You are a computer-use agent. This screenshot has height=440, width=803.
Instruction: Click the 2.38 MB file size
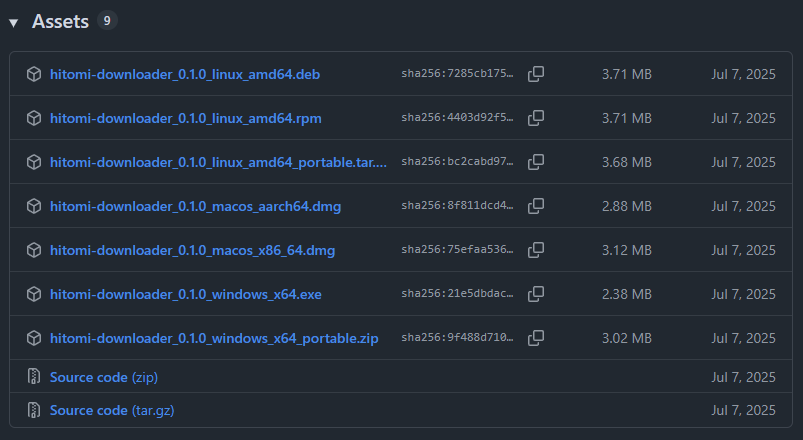[x=627, y=295]
